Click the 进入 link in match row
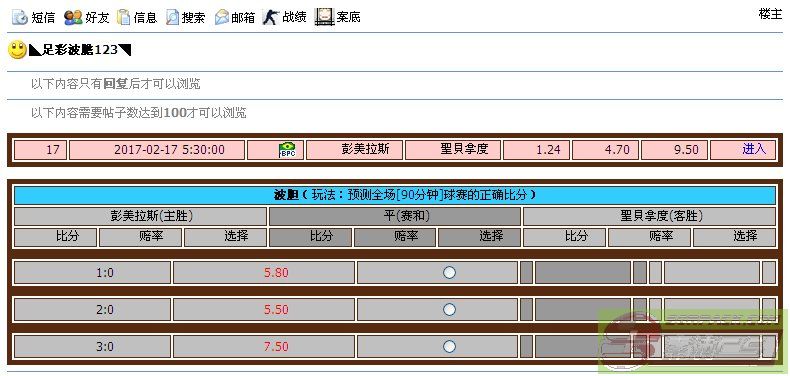Image resolution: width=790 pixels, height=376 pixels. (x=754, y=149)
